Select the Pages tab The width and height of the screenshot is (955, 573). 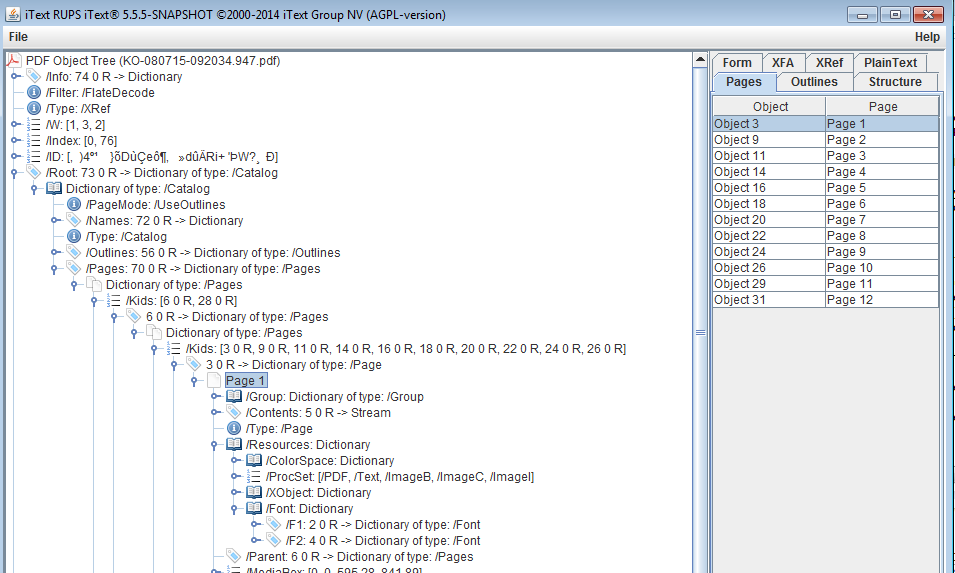(x=744, y=82)
